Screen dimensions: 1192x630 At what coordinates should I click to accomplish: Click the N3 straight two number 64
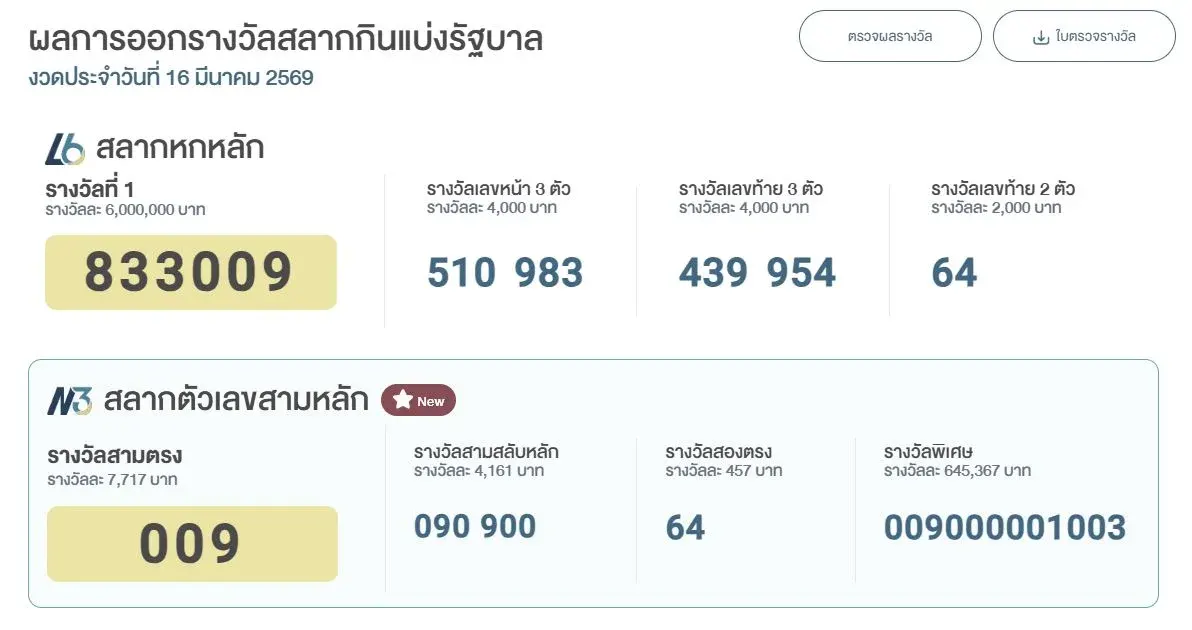pos(686,528)
